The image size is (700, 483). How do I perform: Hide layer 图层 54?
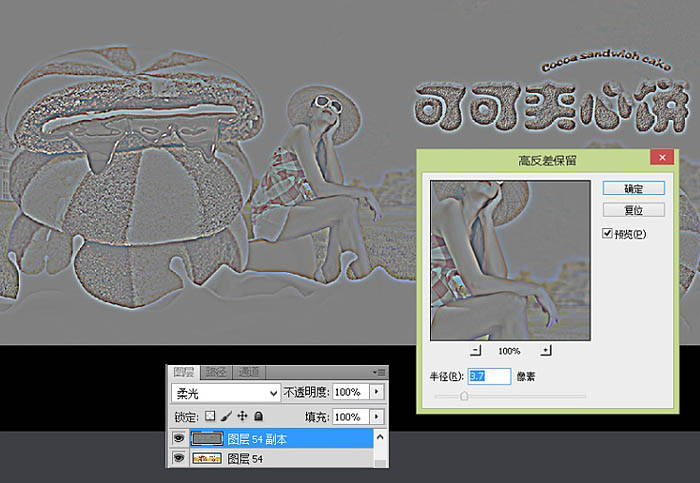[x=179, y=458]
